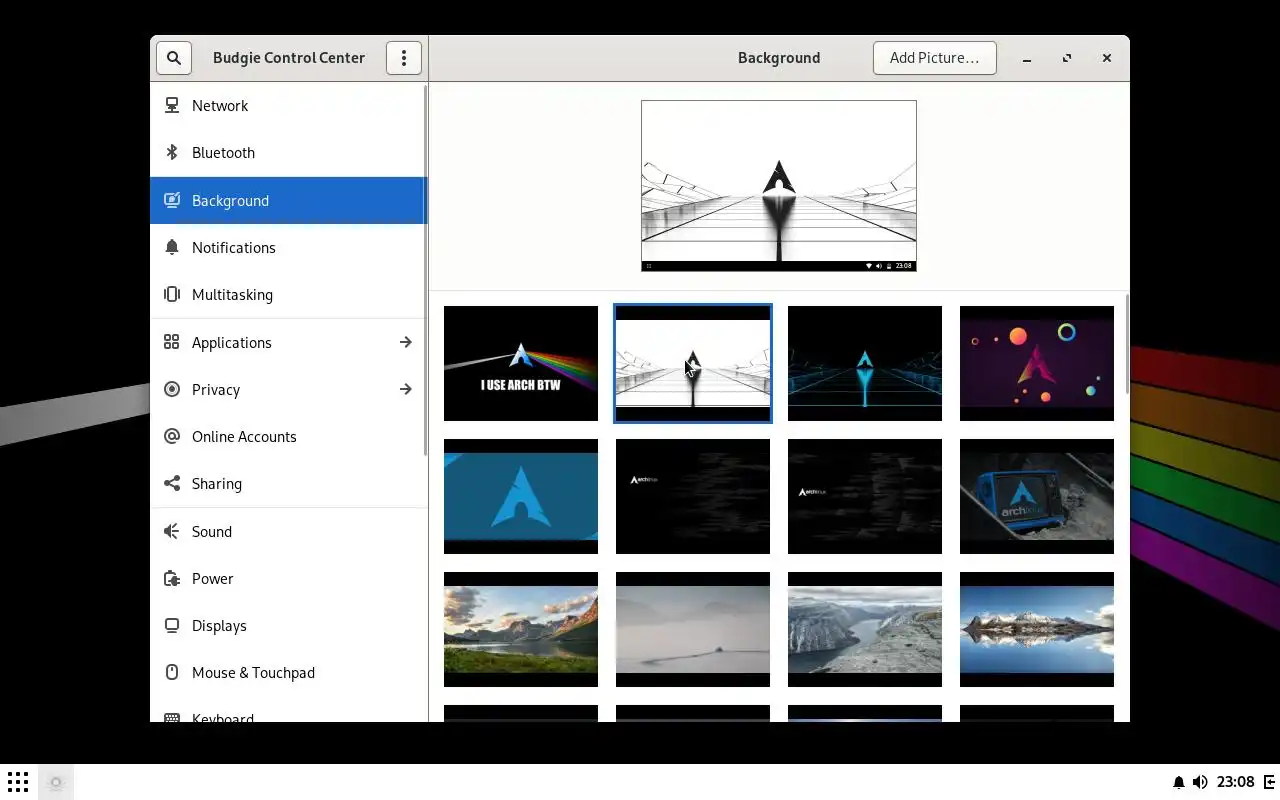Viewport: 1280px width, 800px height.
Task: Open the three-dot menu beside Budgie Control Center
Action: [404, 58]
